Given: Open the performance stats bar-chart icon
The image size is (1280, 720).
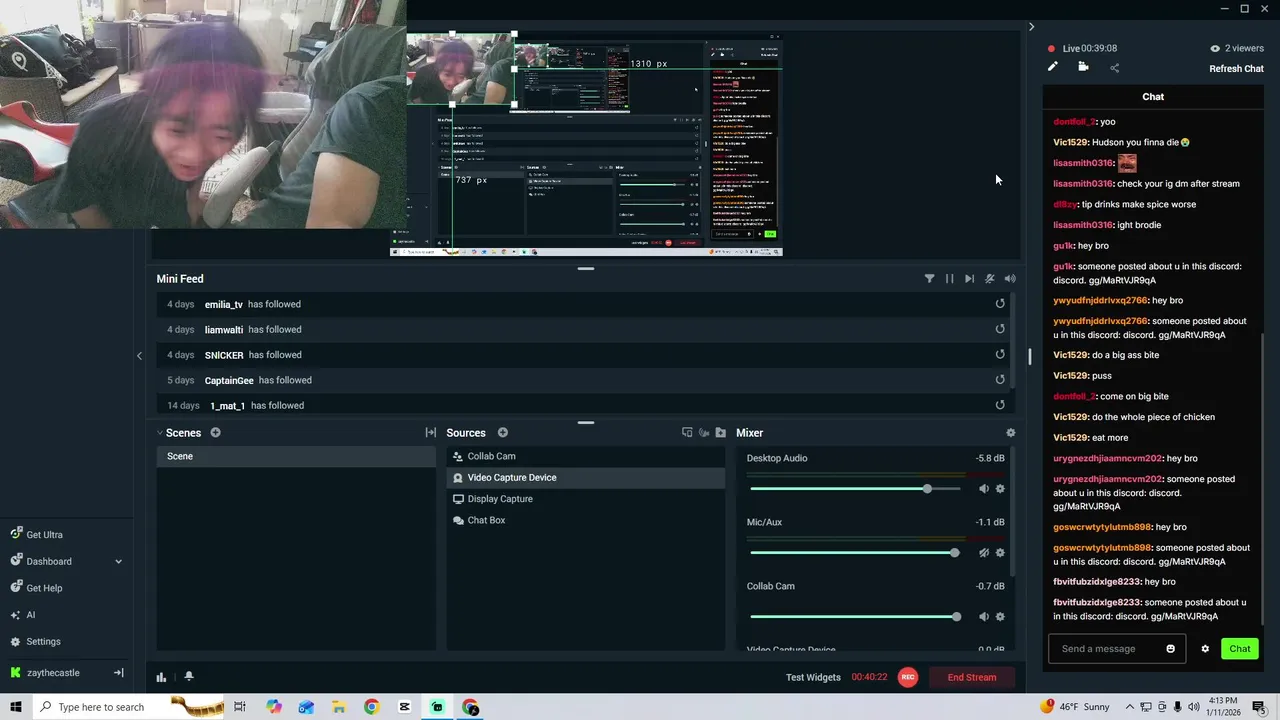Looking at the screenshot, I should 161,677.
